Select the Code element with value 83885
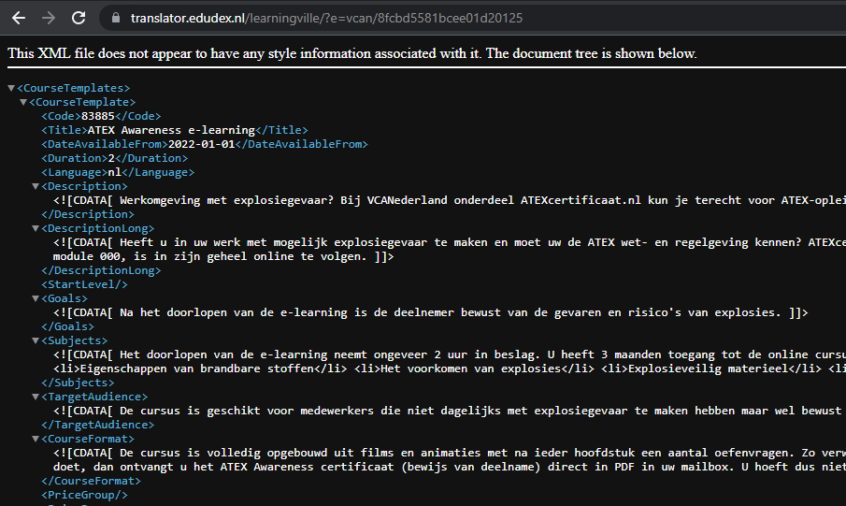This screenshot has width=846, height=506. tap(101, 116)
